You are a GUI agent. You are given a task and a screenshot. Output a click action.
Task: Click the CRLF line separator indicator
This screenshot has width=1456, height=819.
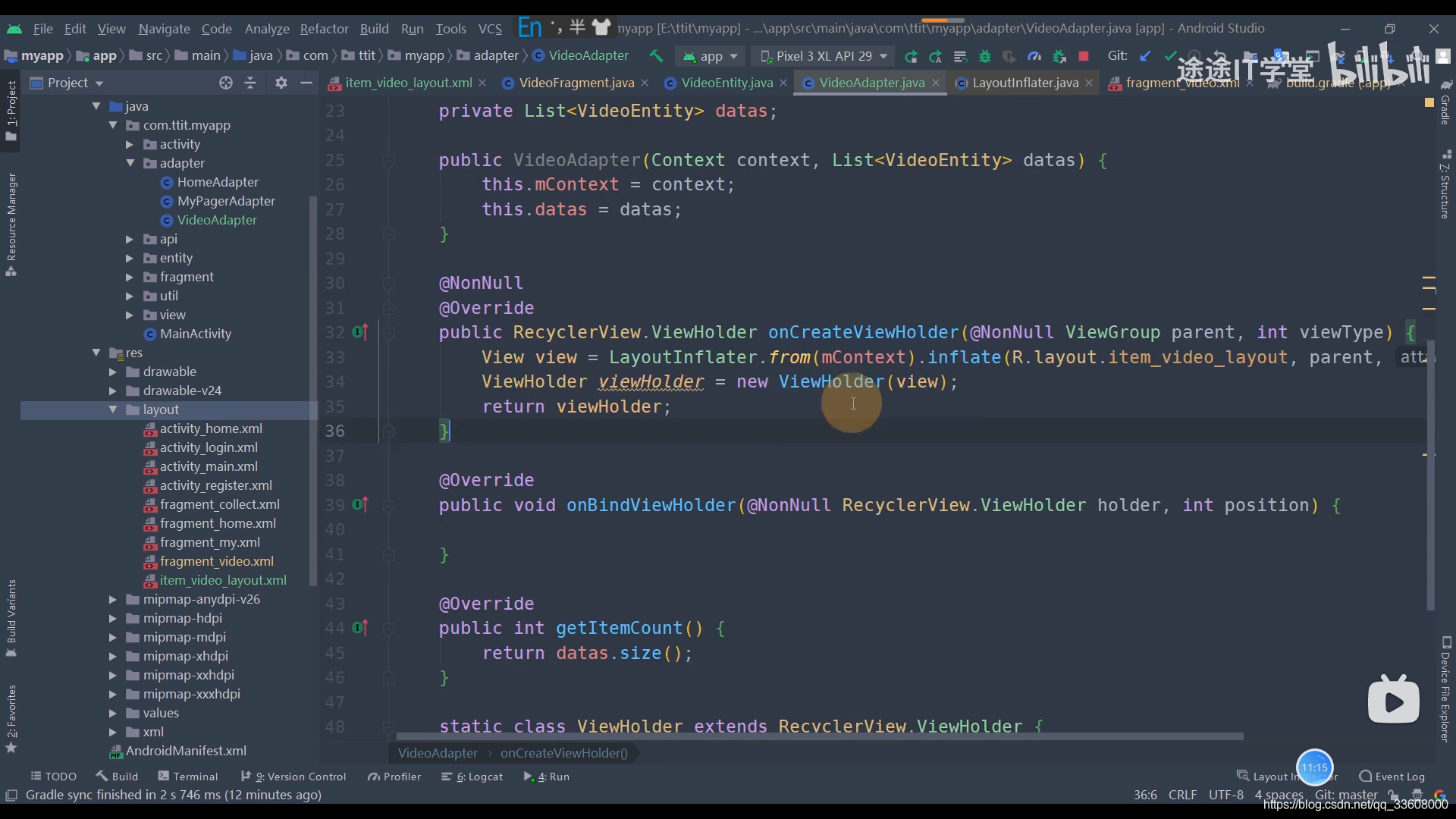(1182, 795)
